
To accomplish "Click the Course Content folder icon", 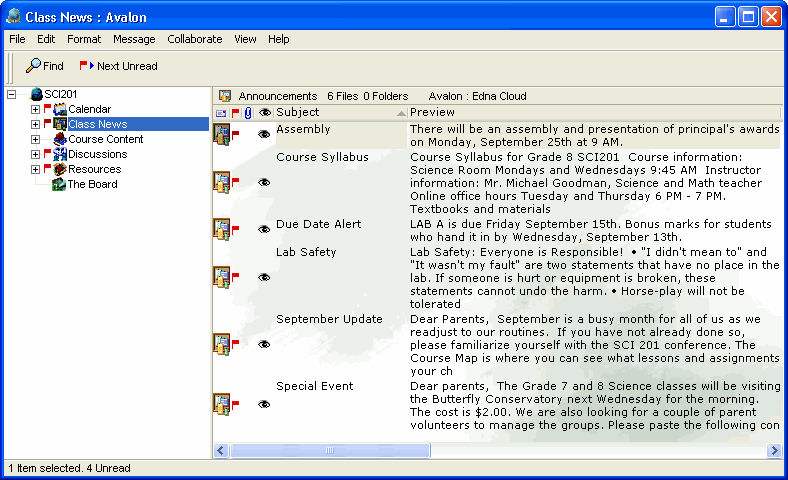I will 60,139.
